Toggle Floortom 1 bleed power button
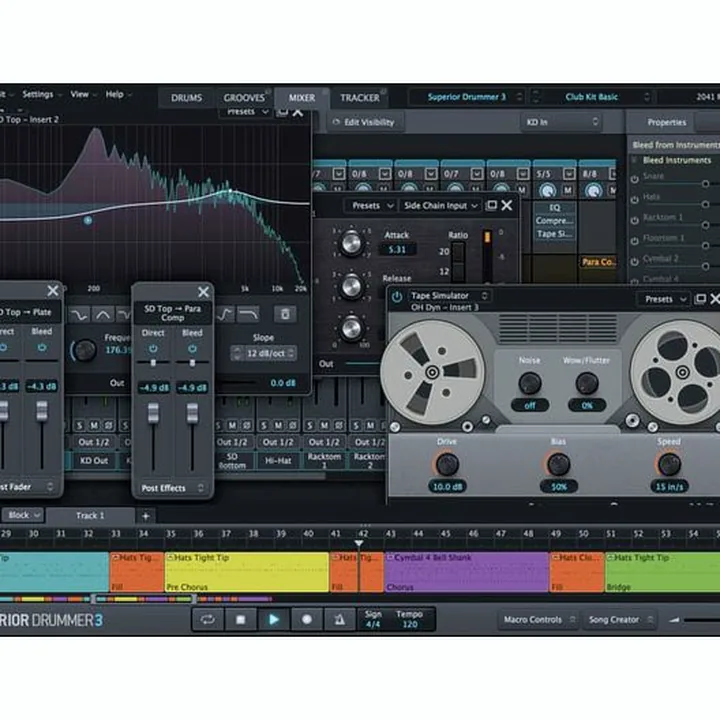This screenshot has width=720, height=720. [635, 241]
